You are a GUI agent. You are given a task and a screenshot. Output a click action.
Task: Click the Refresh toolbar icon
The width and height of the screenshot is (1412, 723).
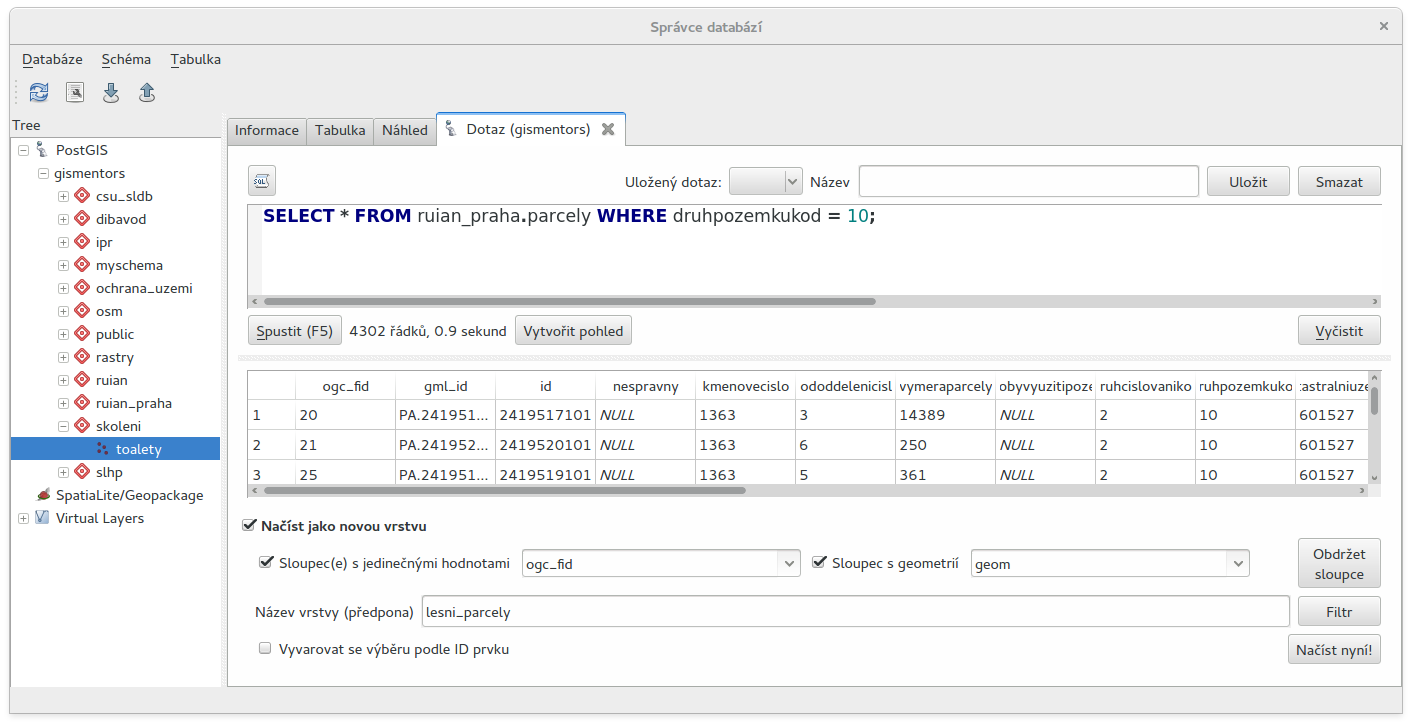[39, 93]
